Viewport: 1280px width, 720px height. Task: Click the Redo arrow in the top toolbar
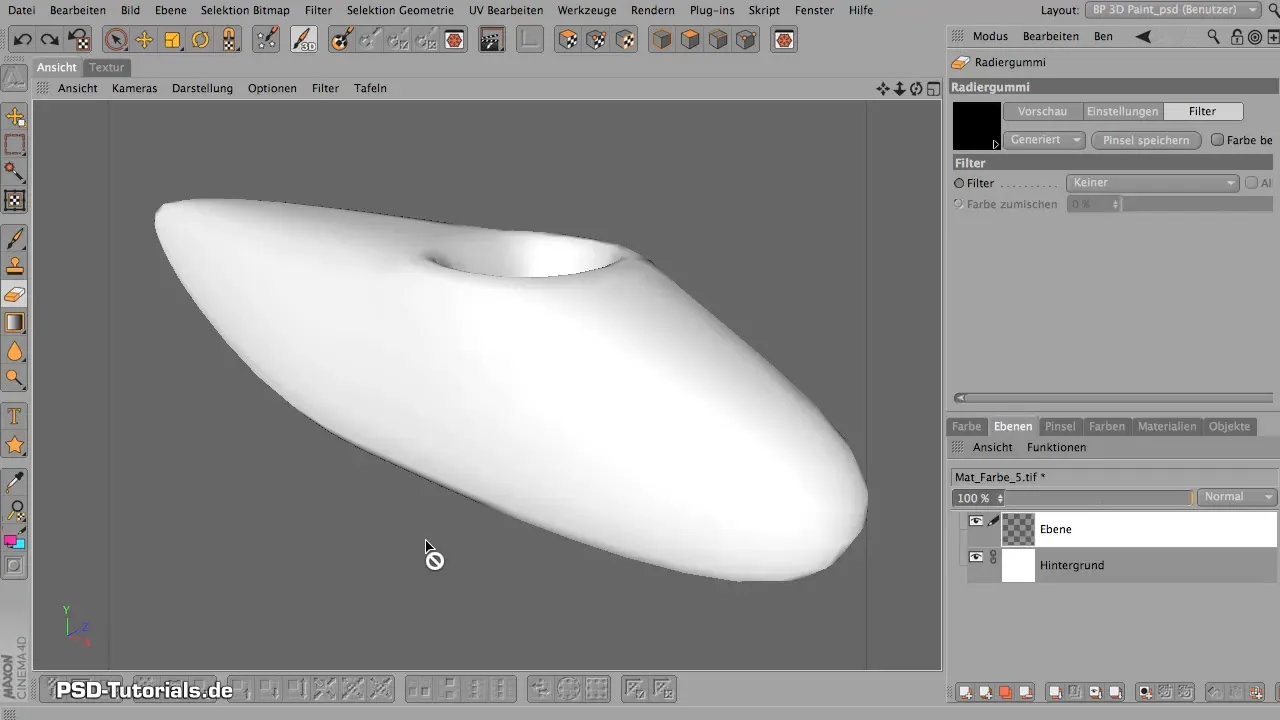tap(50, 40)
